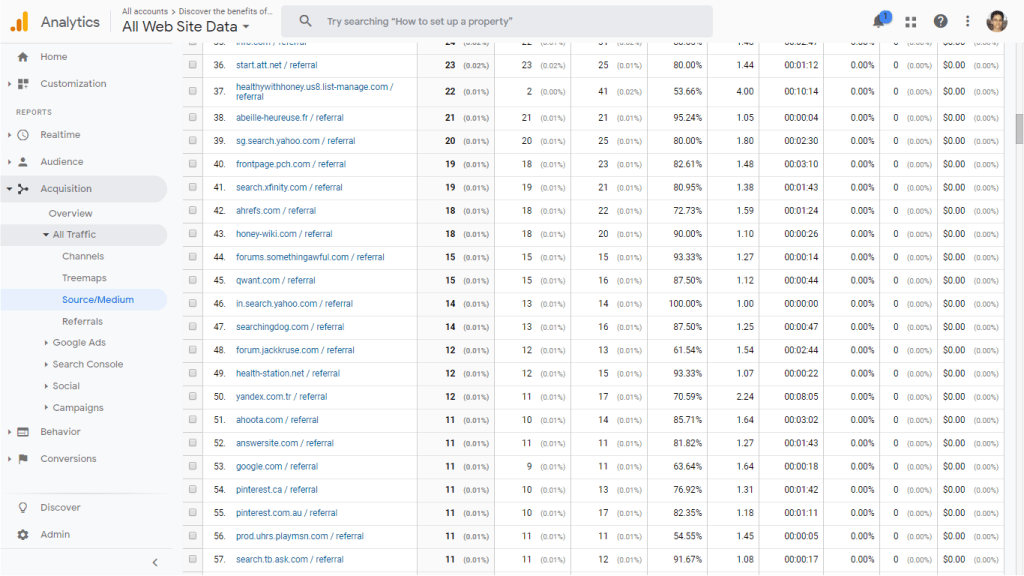Expand the Behavior section arrow

click(9, 432)
